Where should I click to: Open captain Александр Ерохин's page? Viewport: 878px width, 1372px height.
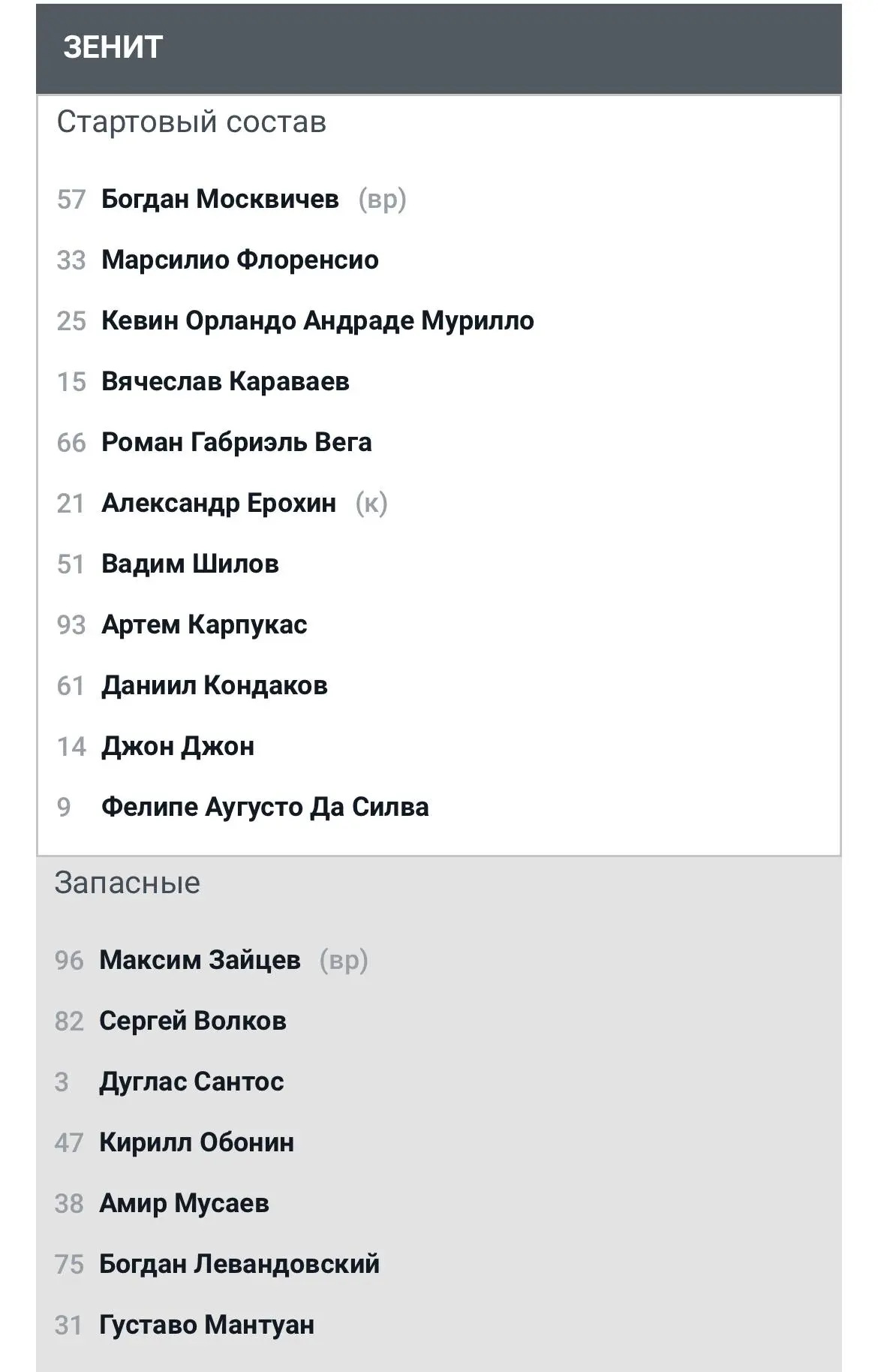coord(218,503)
